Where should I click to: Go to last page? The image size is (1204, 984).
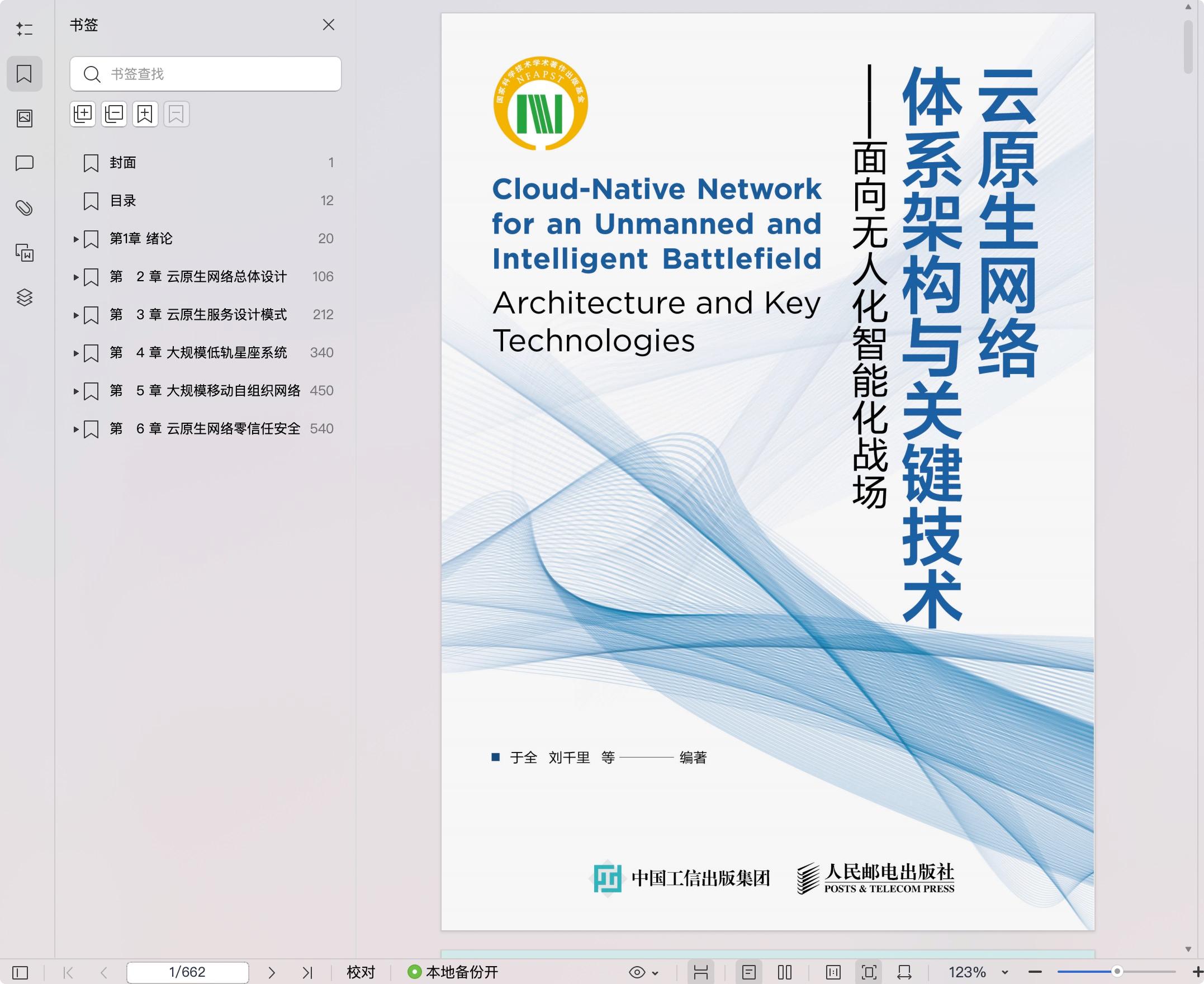coord(307,973)
